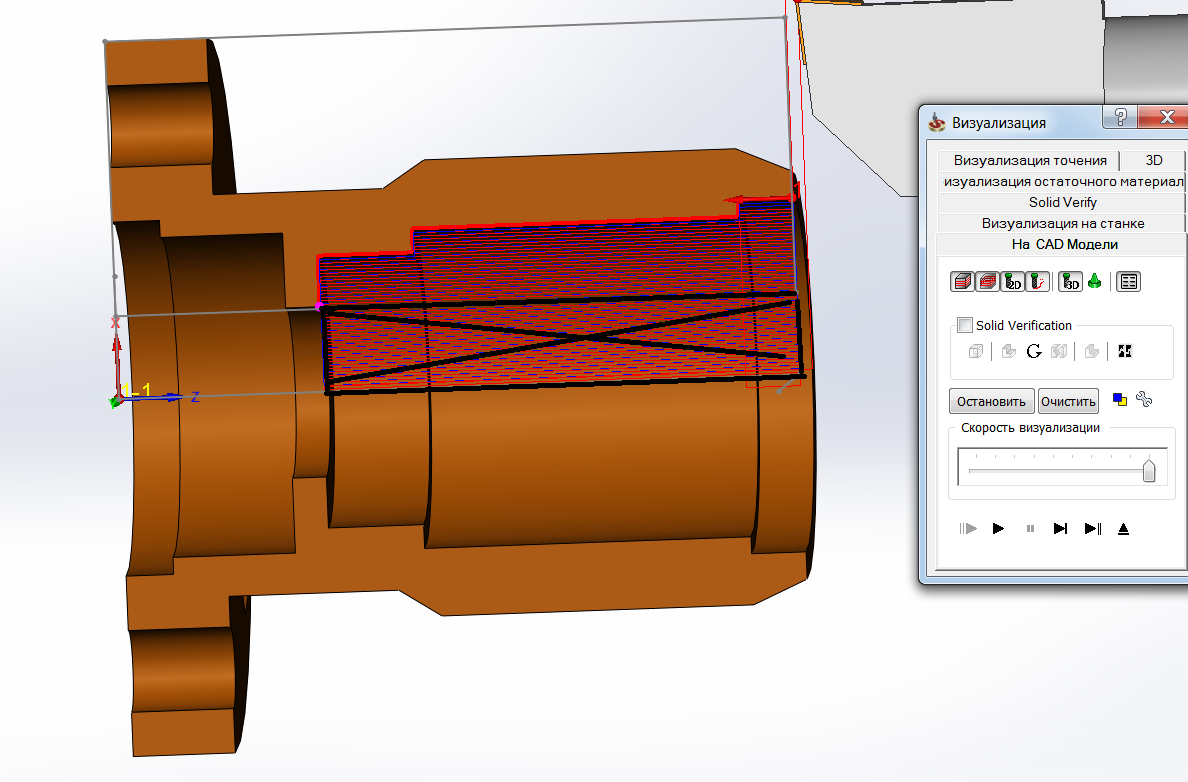Open the 3D visualization tab
Viewport: 1188px width, 782px height.
(1153, 161)
